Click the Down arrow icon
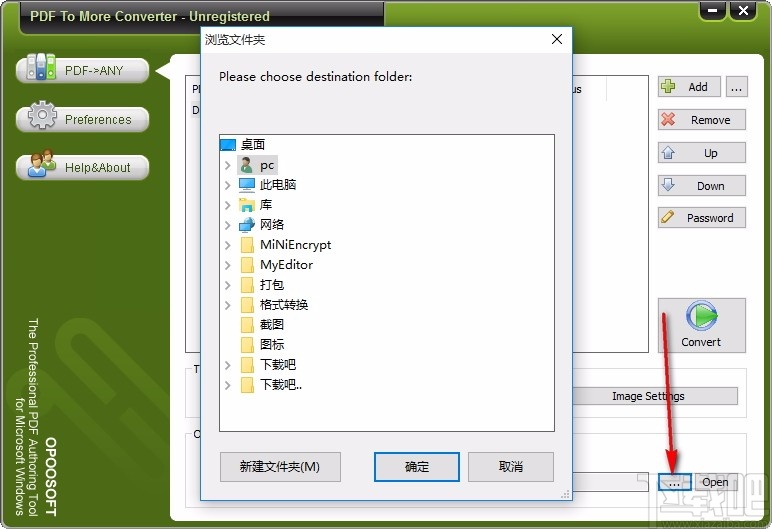 coord(668,185)
